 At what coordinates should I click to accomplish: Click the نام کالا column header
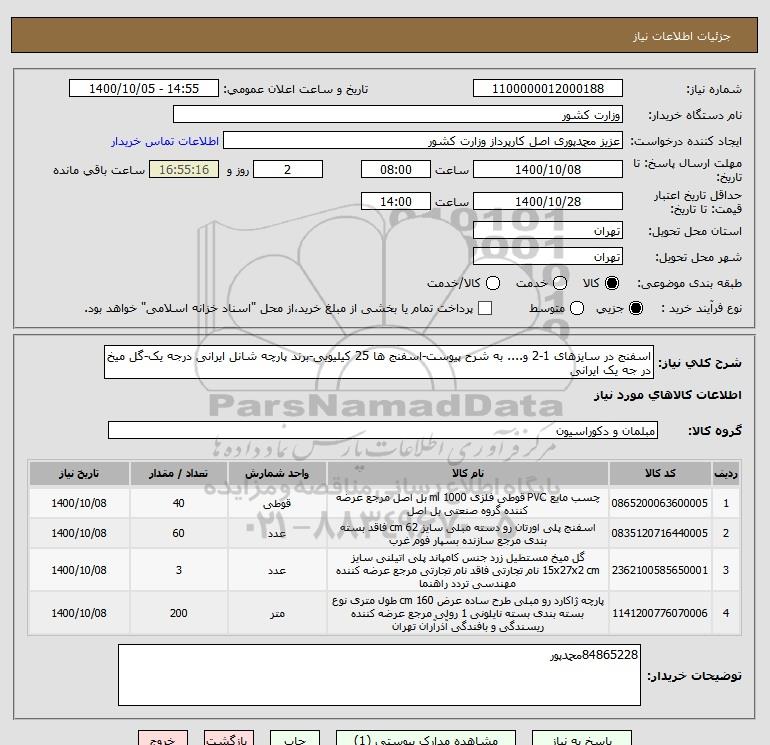pos(468,473)
